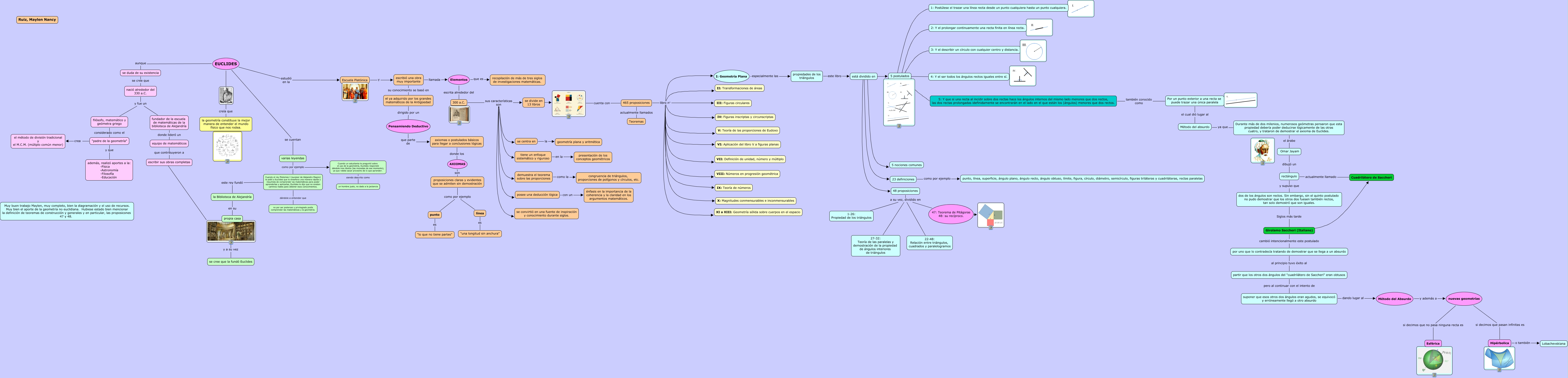Click the '5 nociones comunes' node
The width and height of the screenshot is (1568, 378).
906,165
